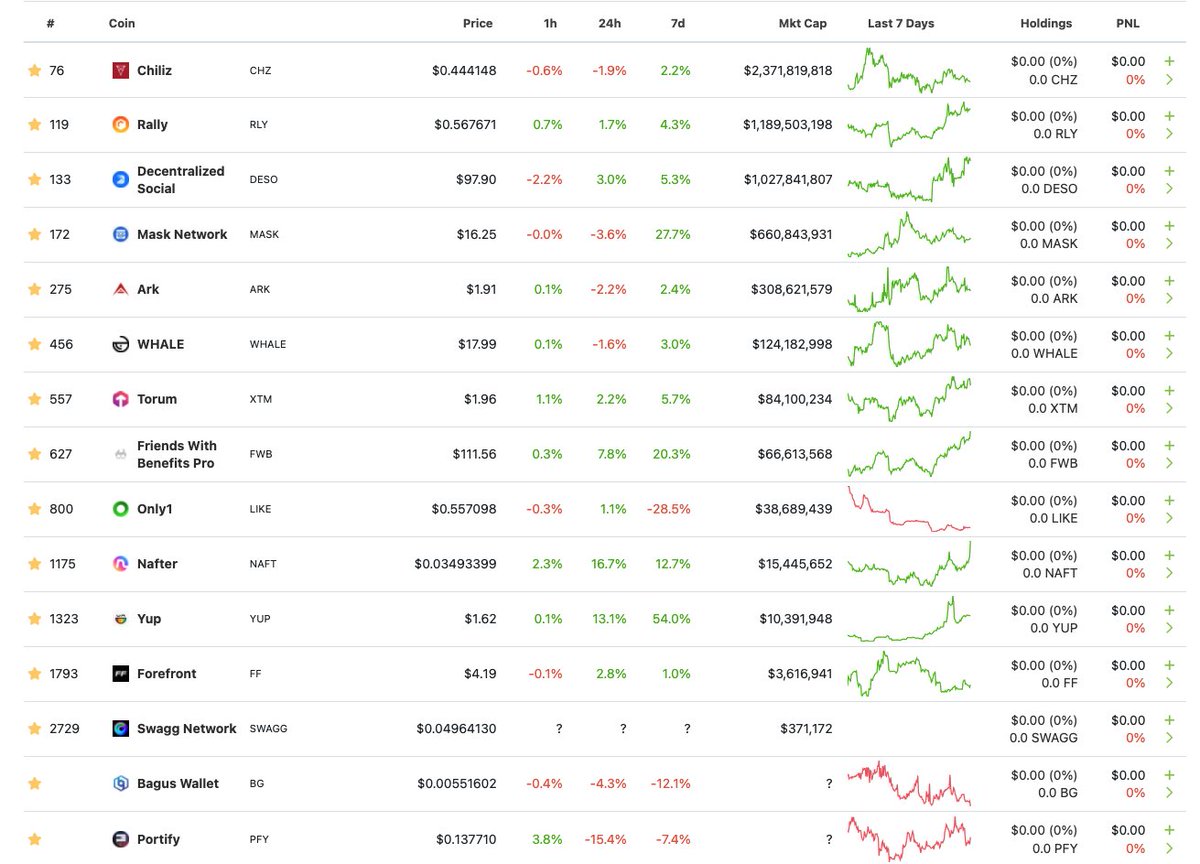Sort the table by Price column

478,23
